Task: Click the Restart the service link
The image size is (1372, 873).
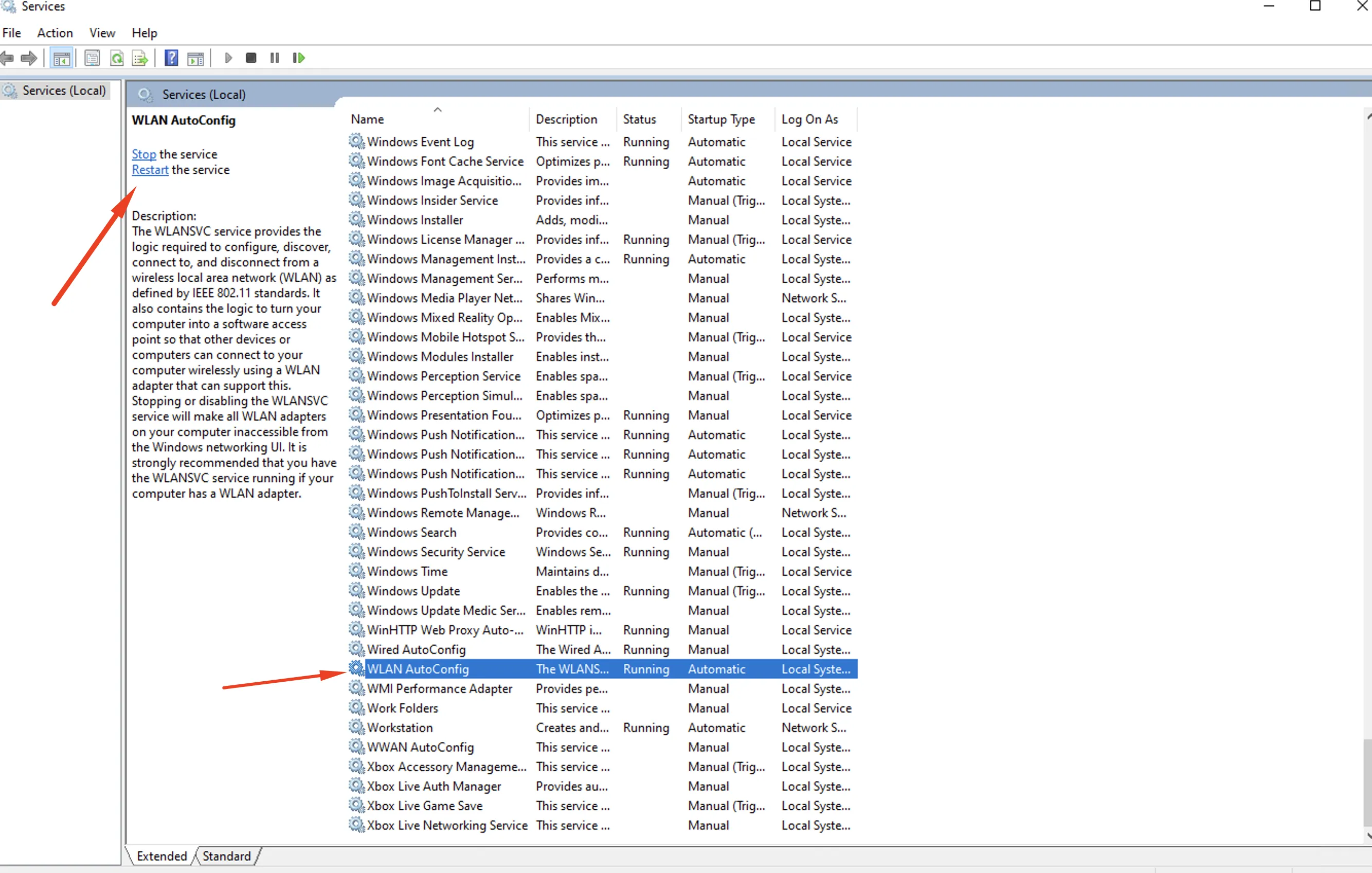Action: coord(150,170)
